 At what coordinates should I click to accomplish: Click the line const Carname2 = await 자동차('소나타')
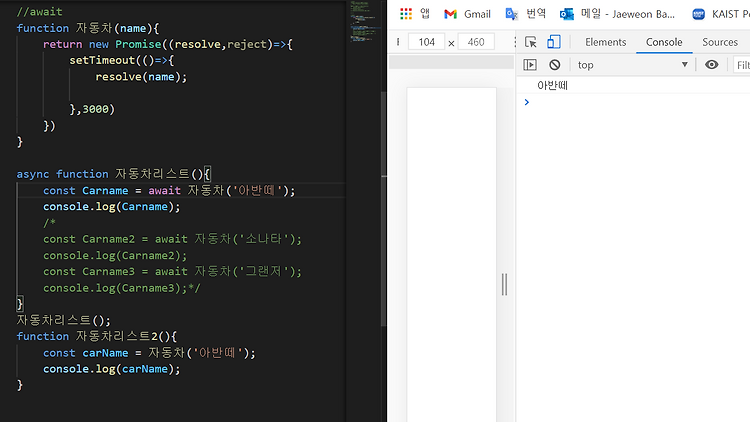tap(173, 239)
